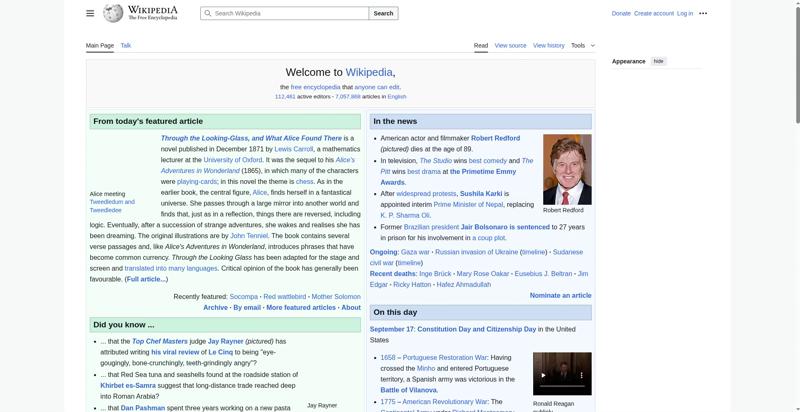Open 'More featured articles' link
The height and width of the screenshot is (412, 800).
[x=301, y=307]
